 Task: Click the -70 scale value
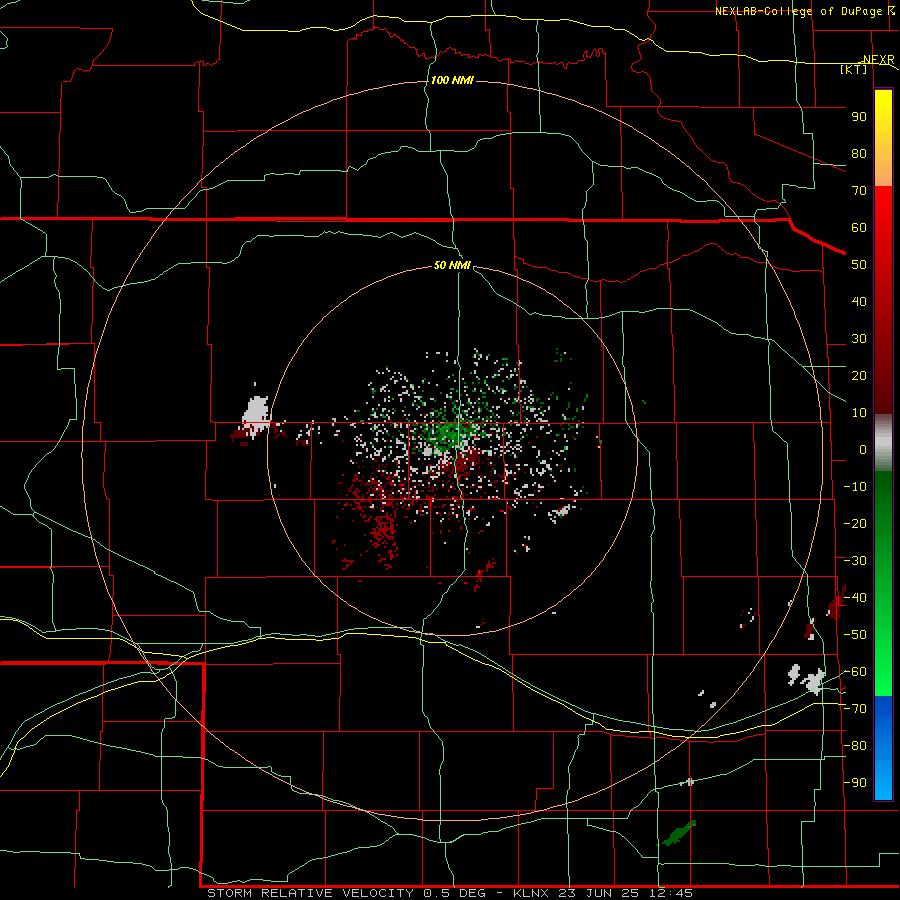(855, 709)
